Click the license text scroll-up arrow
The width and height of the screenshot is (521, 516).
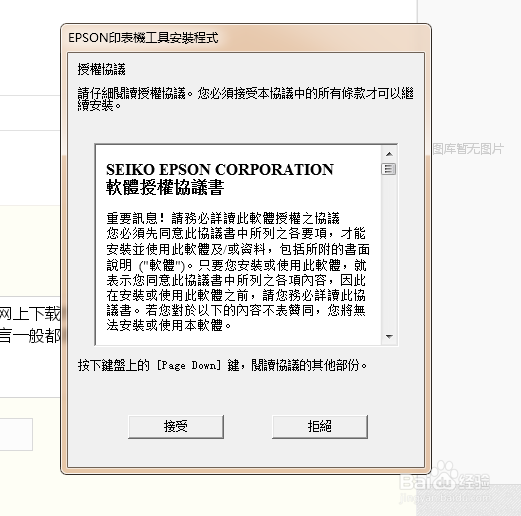[389, 154]
